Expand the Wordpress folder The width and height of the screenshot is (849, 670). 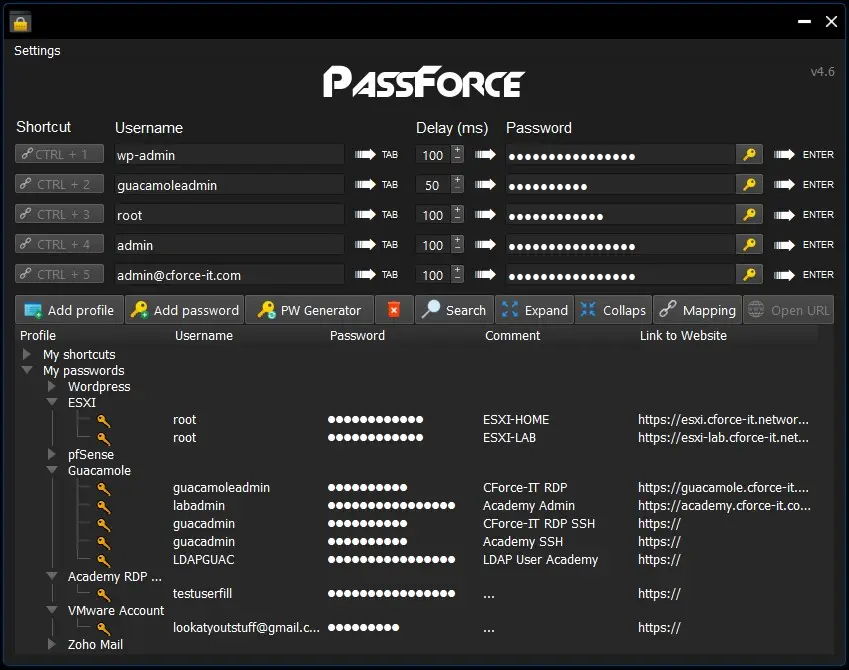pyautogui.click(x=52, y=386)
